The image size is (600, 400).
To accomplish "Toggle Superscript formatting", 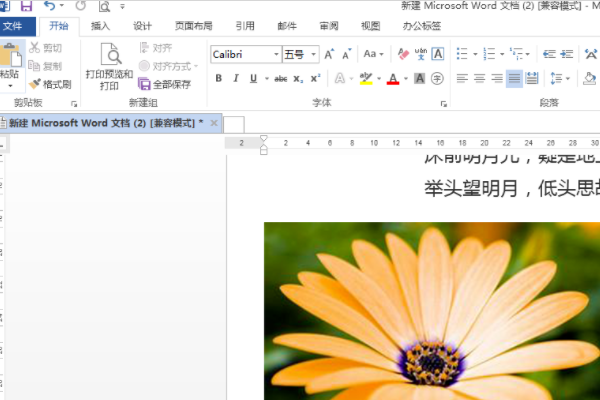I will click(315, 78).
